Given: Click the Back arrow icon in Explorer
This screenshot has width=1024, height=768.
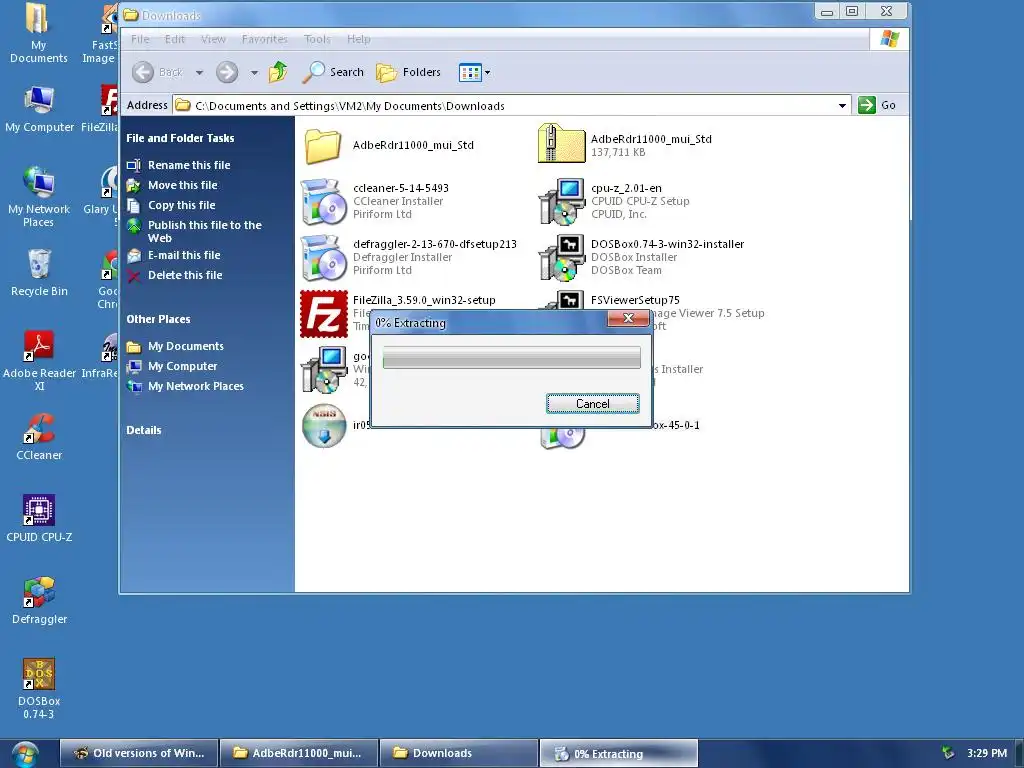Looking at the screenshot, I should click(x=143, y=72).
